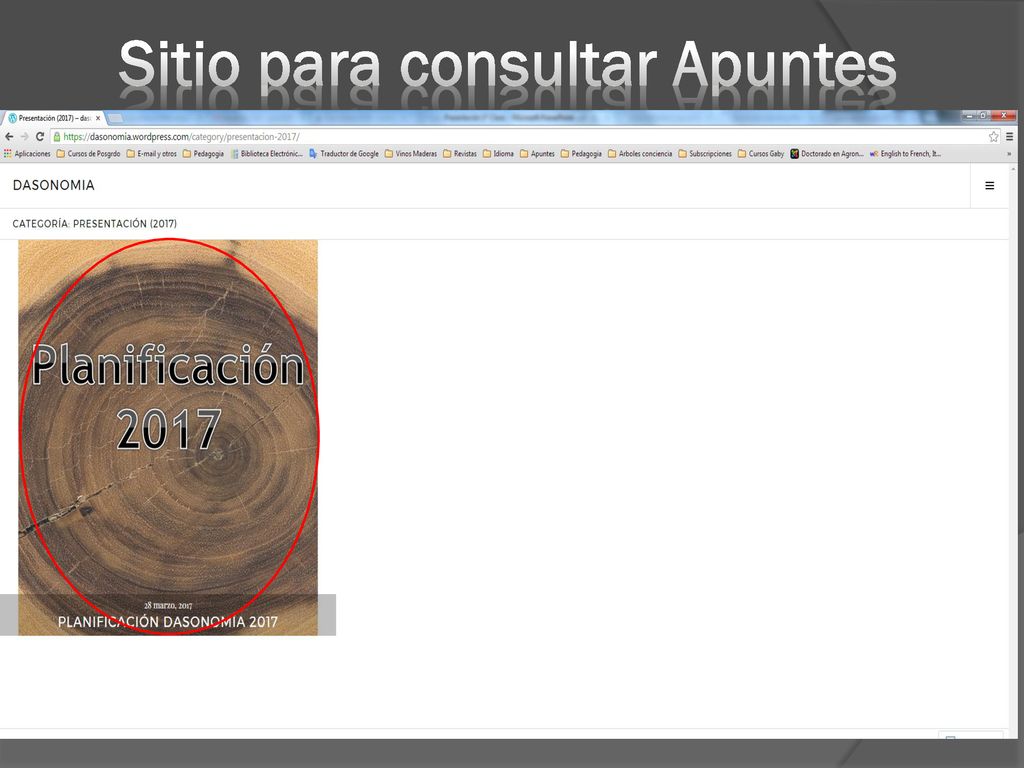
Task: Click the DASONOMIA site title
Action: tap(54, 185)
